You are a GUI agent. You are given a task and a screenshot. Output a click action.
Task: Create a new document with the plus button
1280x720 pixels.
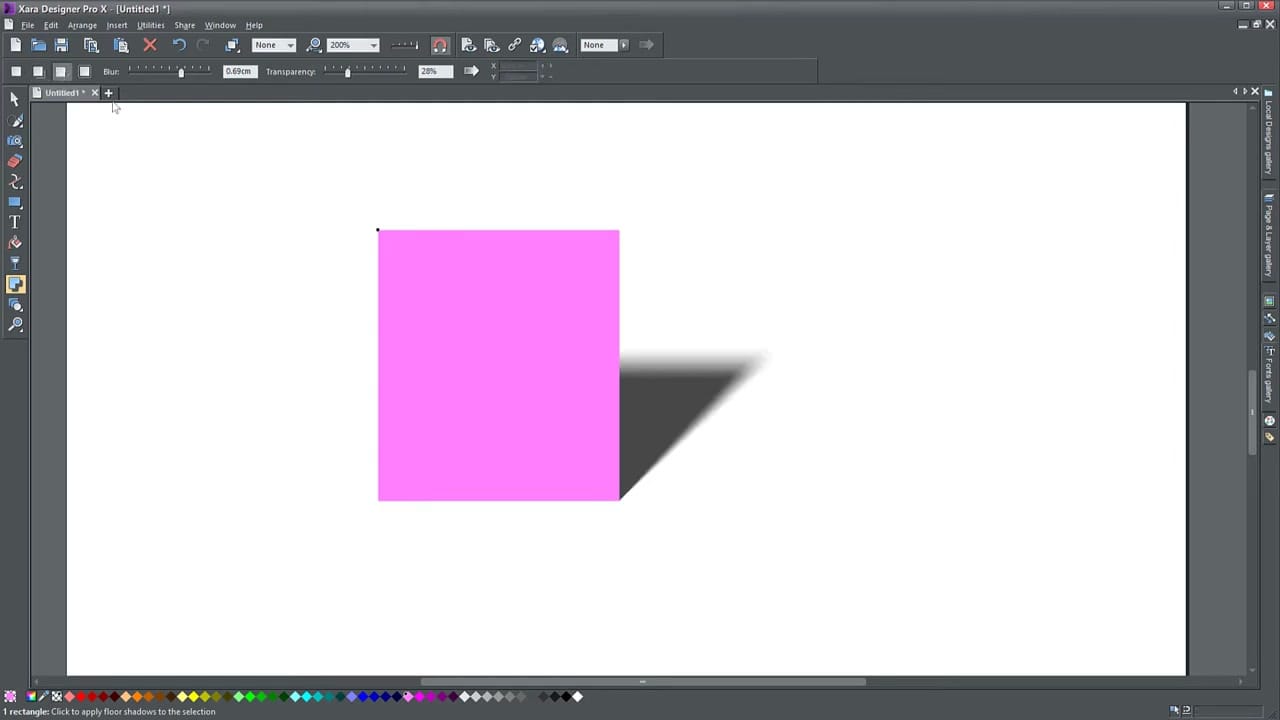click(108, 92)
